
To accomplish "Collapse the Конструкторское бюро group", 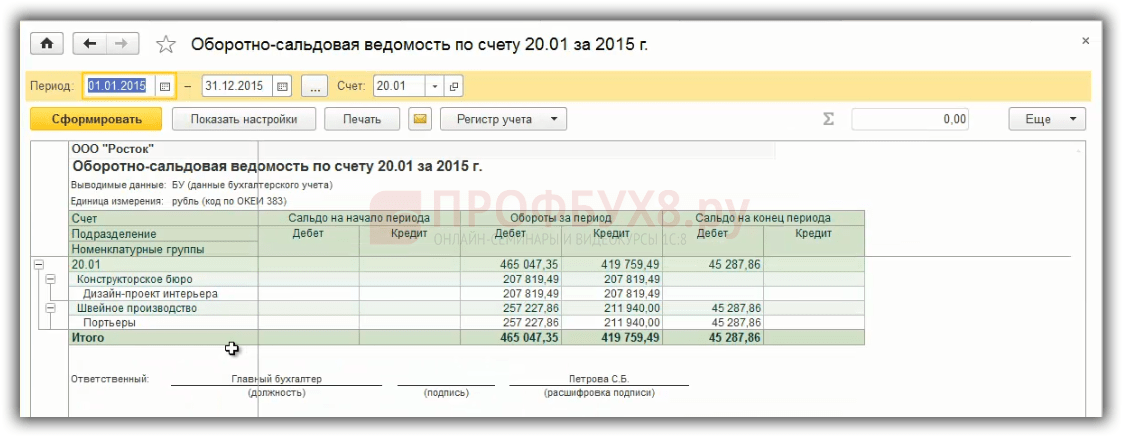I will tap(49, 279).
